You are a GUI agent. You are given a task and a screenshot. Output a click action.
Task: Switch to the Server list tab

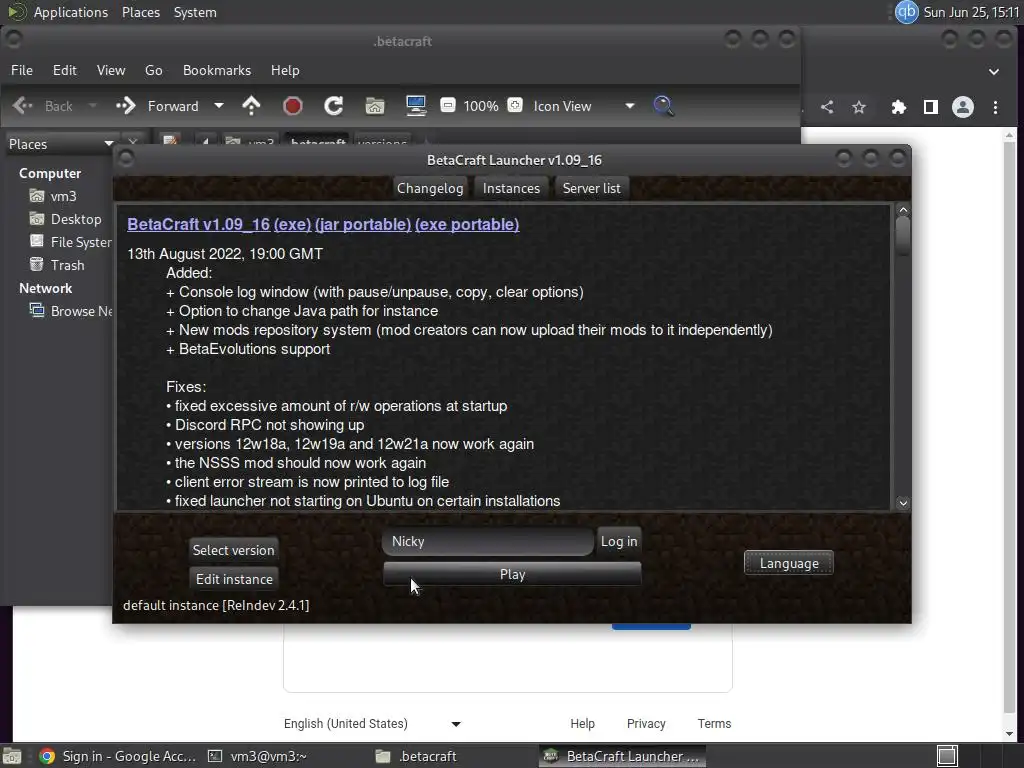click(592, 188)
